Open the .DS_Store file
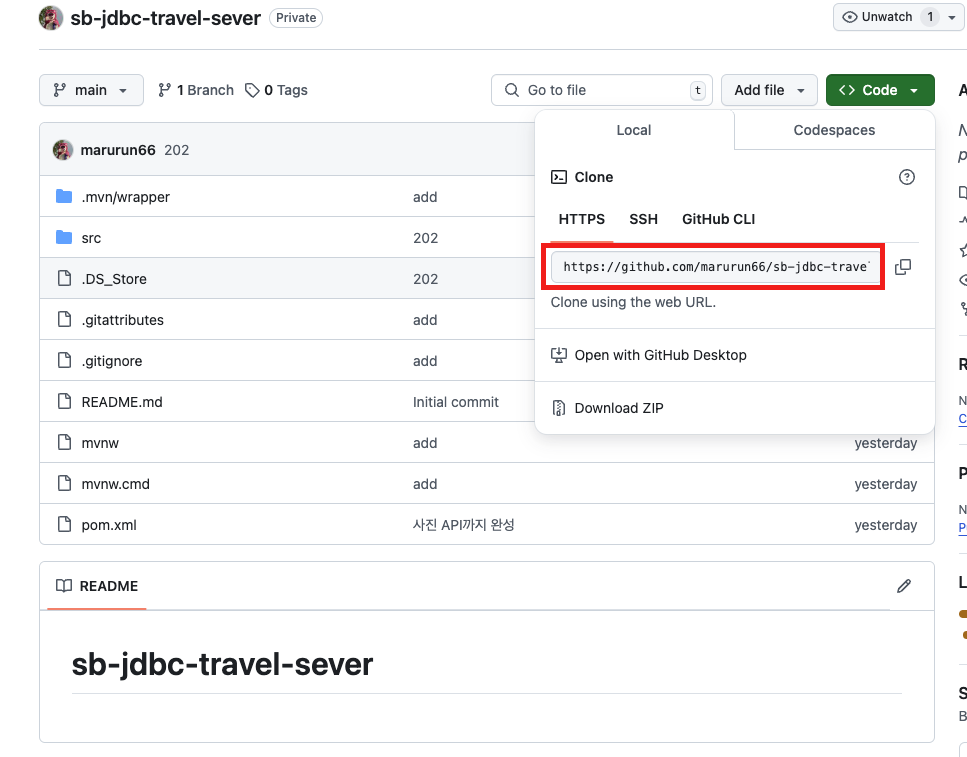The width and height of the screenshot is (967, 757). click(114, 279)
